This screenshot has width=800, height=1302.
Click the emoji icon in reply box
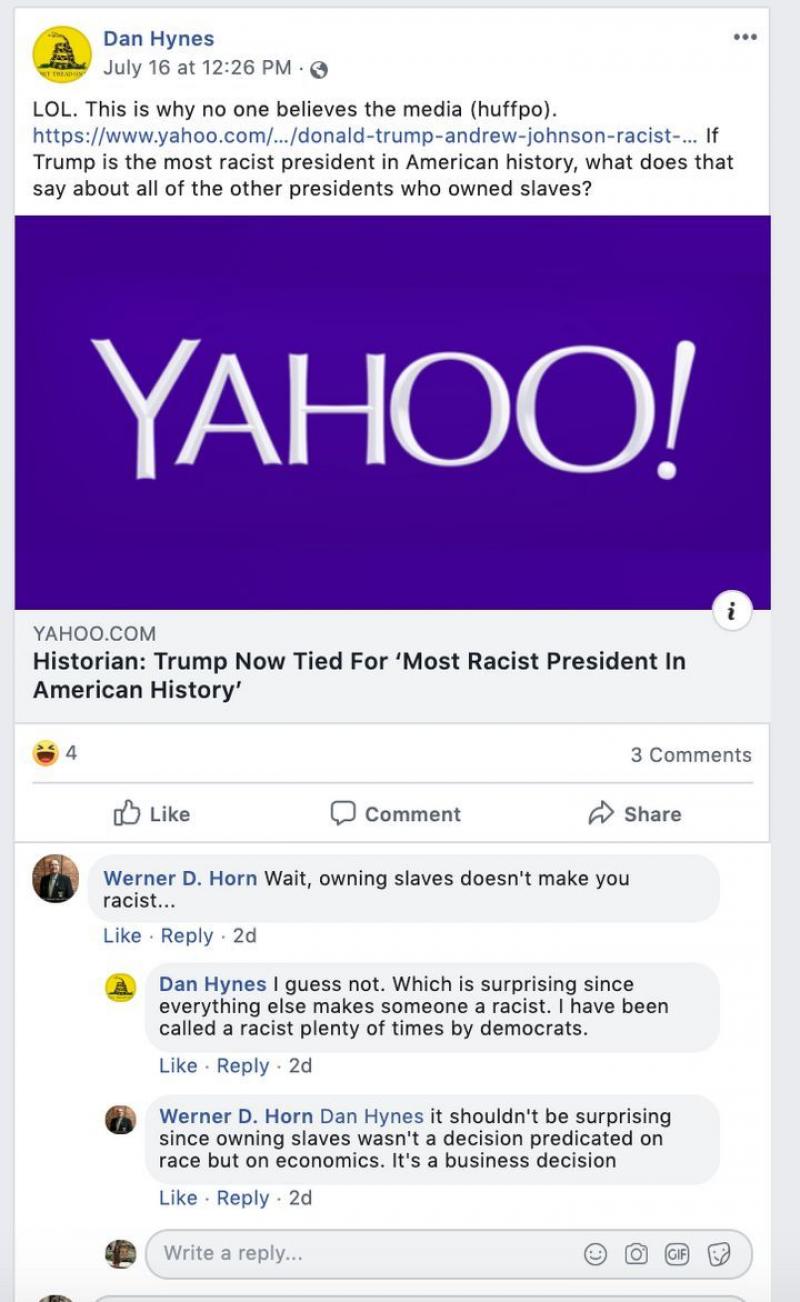[x=595, y=1253]
